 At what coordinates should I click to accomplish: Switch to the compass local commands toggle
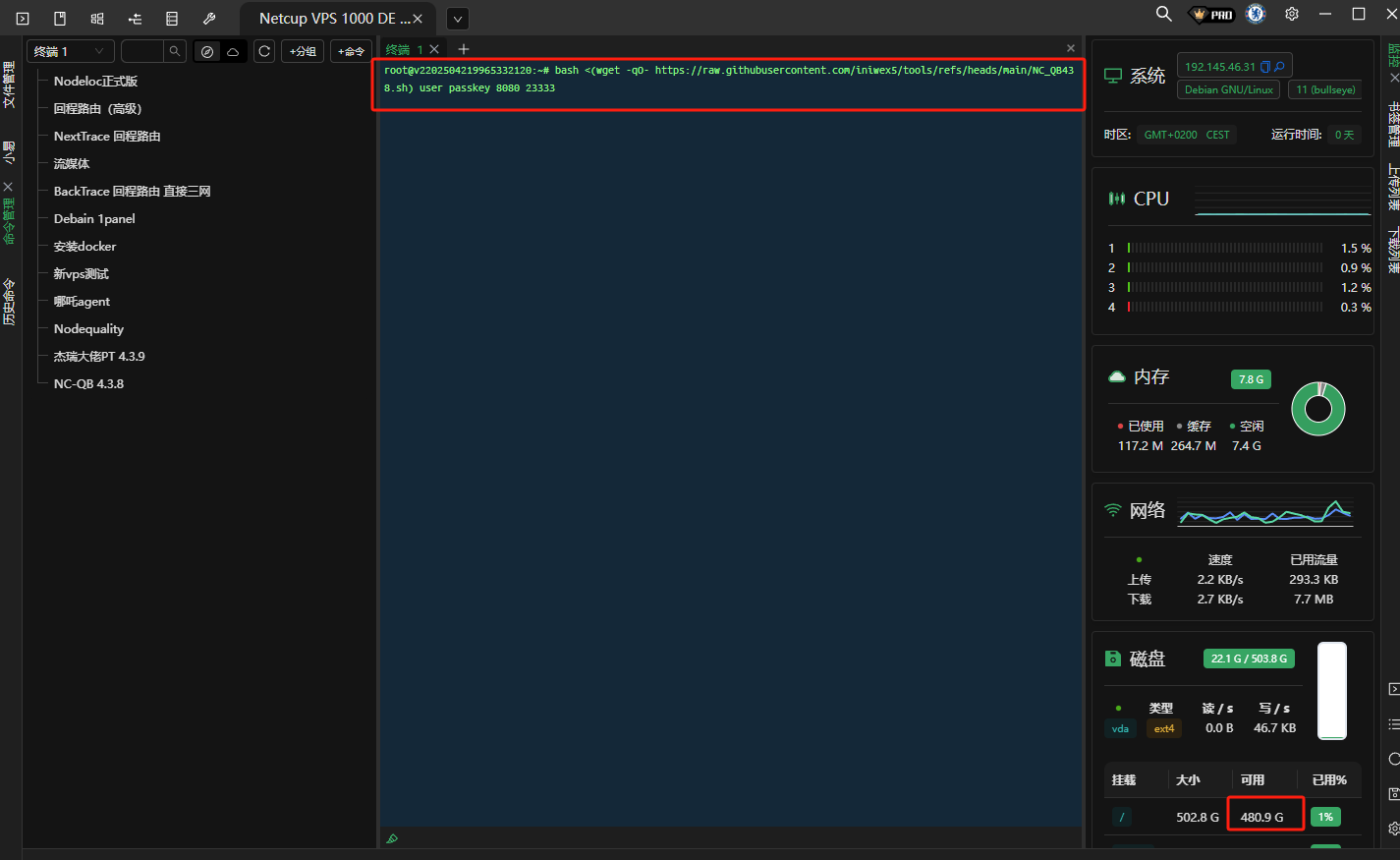click(x=207, y=51)
